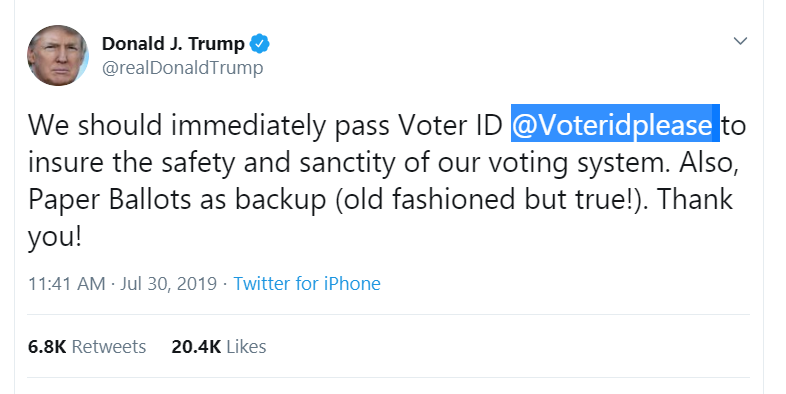This screenshot has width=786, height=394.
Task: Open the profile avatar photo
Action: pos(58,55)
